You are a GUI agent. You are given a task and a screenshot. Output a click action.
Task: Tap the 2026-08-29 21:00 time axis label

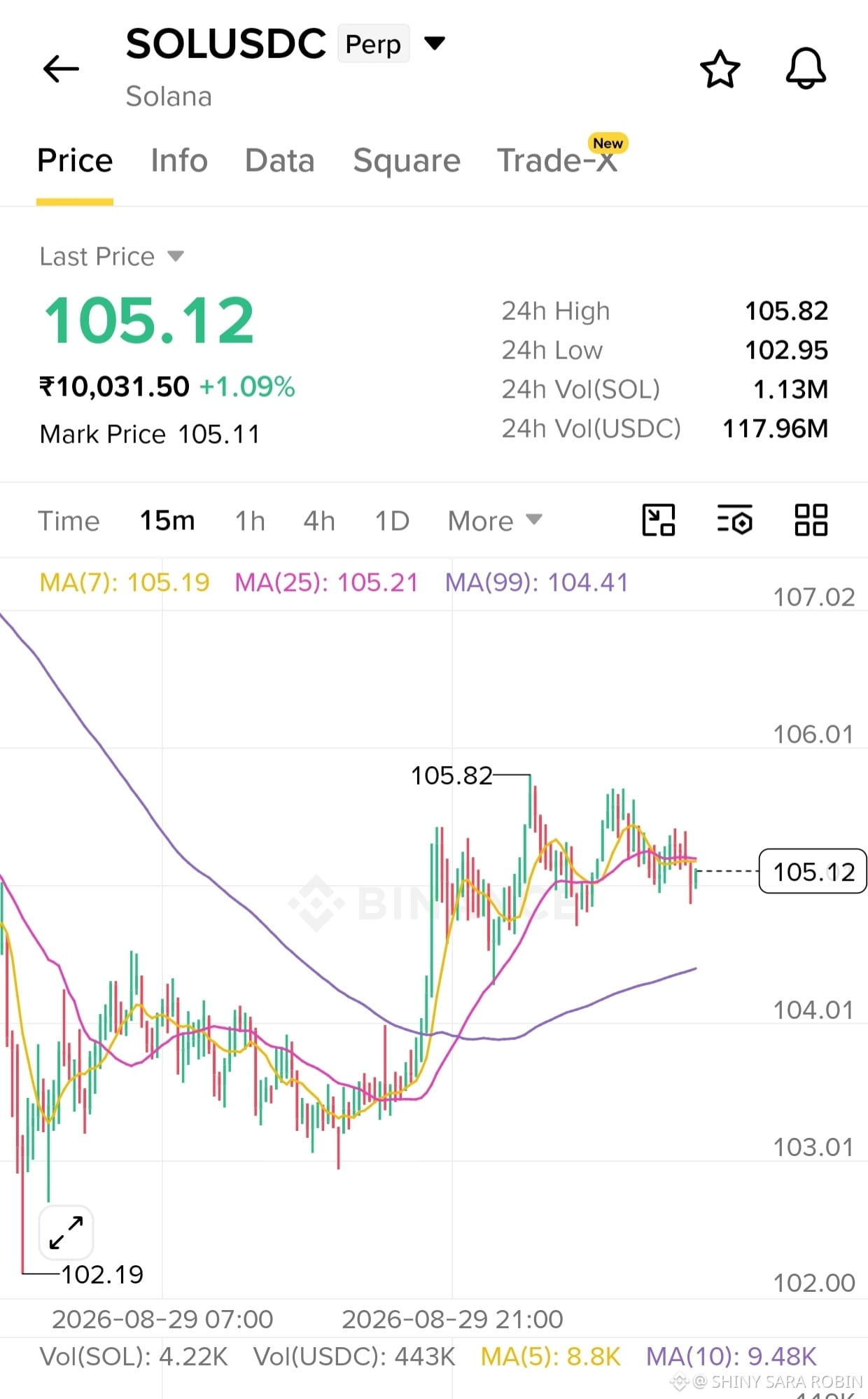coord(452,1319)
